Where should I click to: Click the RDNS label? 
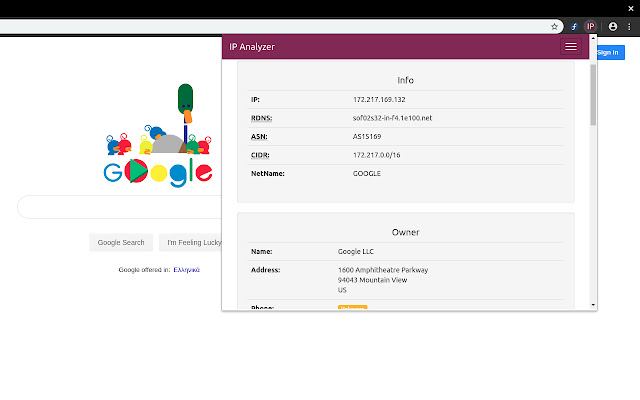[262, 118]
